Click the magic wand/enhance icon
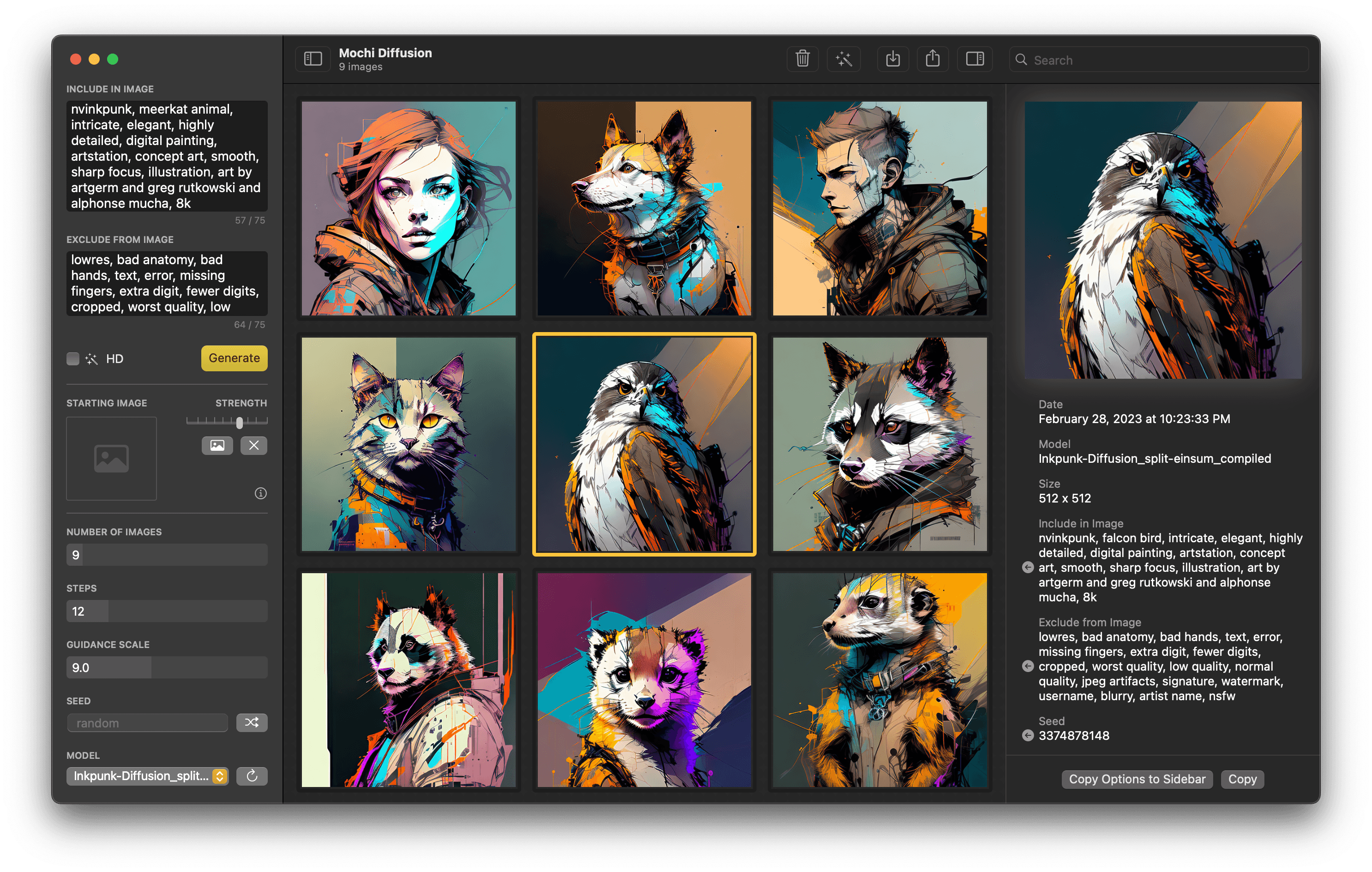 (x=843, y=59)
